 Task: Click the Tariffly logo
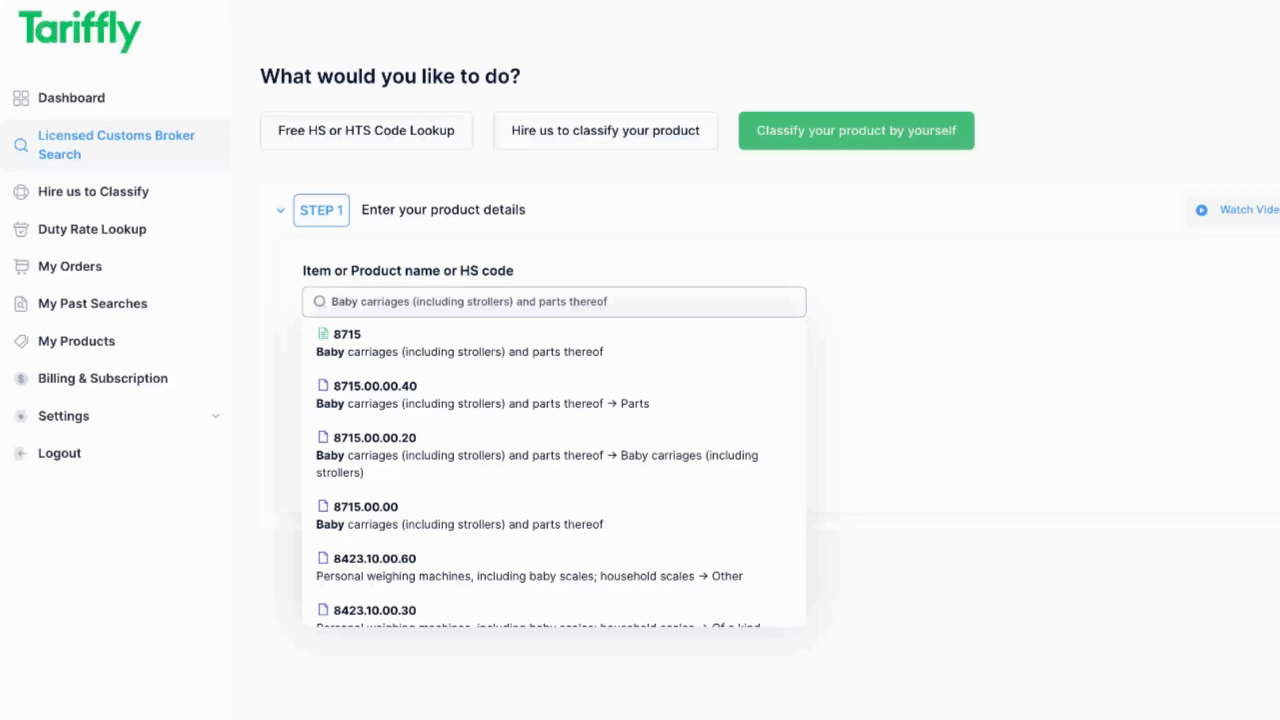click(79, 31)
